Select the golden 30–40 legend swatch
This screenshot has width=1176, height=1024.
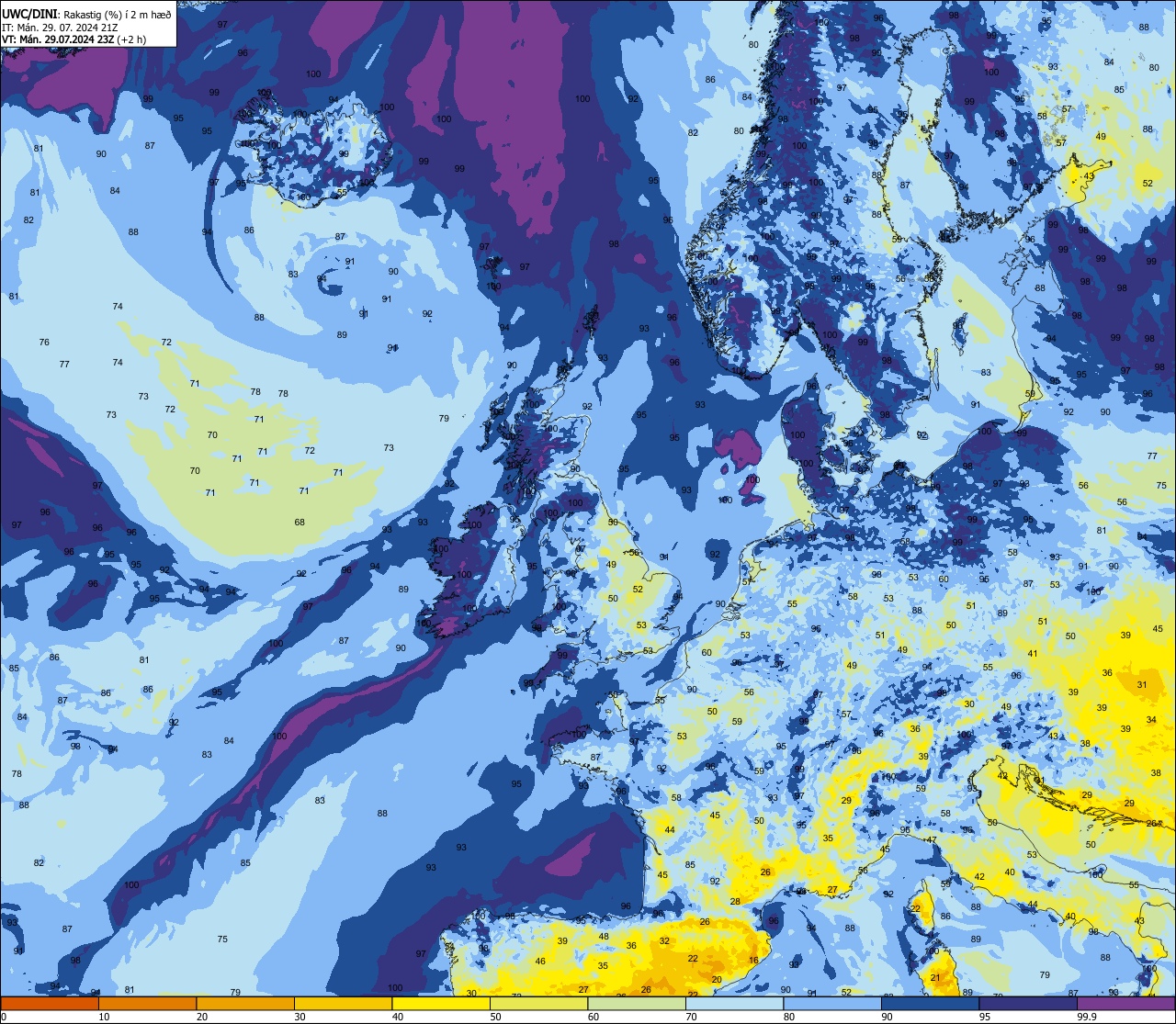click(343, 1003)
